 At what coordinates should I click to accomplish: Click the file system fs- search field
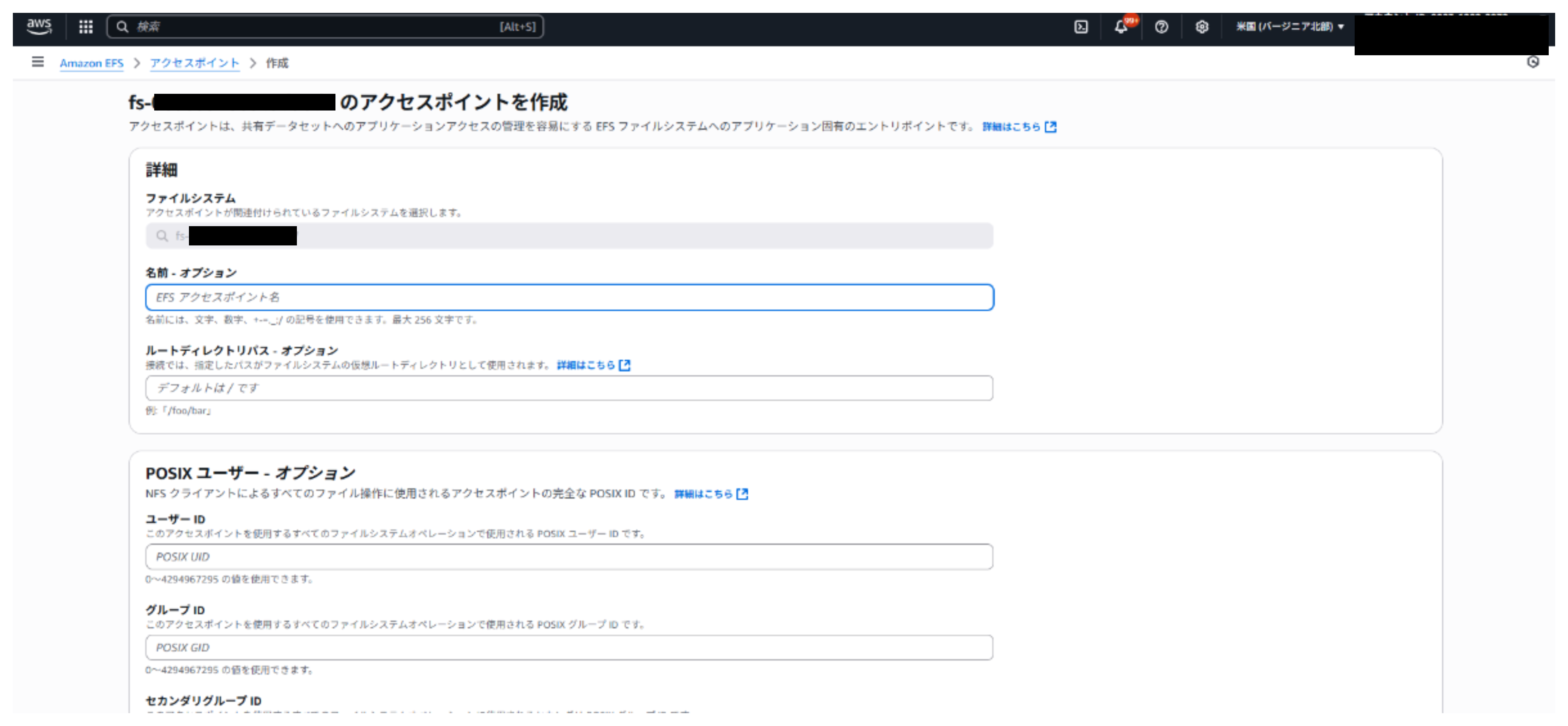(x=569, y=236)
